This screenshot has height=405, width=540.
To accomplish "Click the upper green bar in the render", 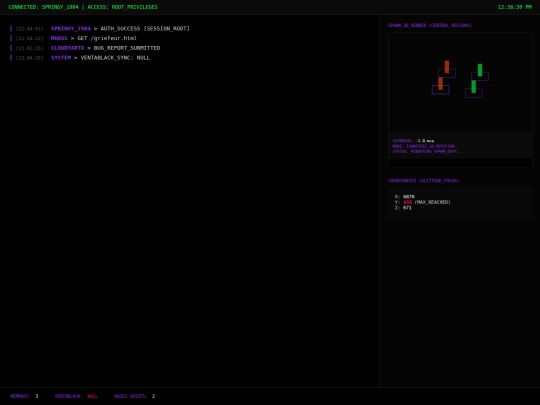I will point(480,70).
